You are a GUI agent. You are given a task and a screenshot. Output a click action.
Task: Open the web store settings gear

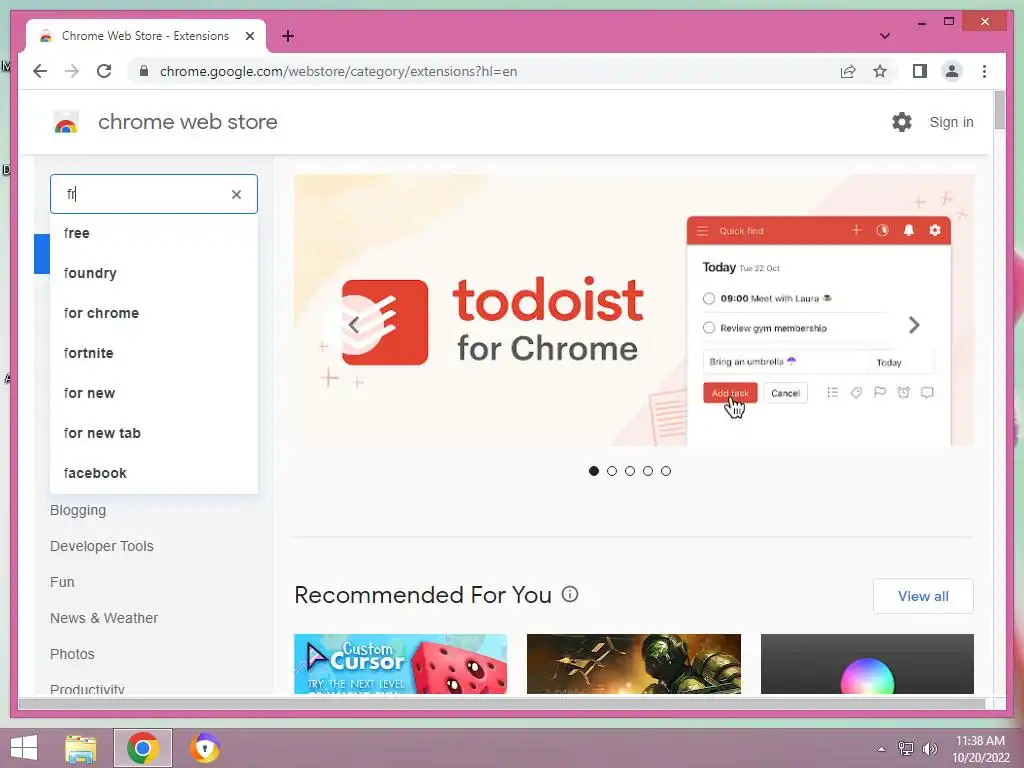pos(902,121)
